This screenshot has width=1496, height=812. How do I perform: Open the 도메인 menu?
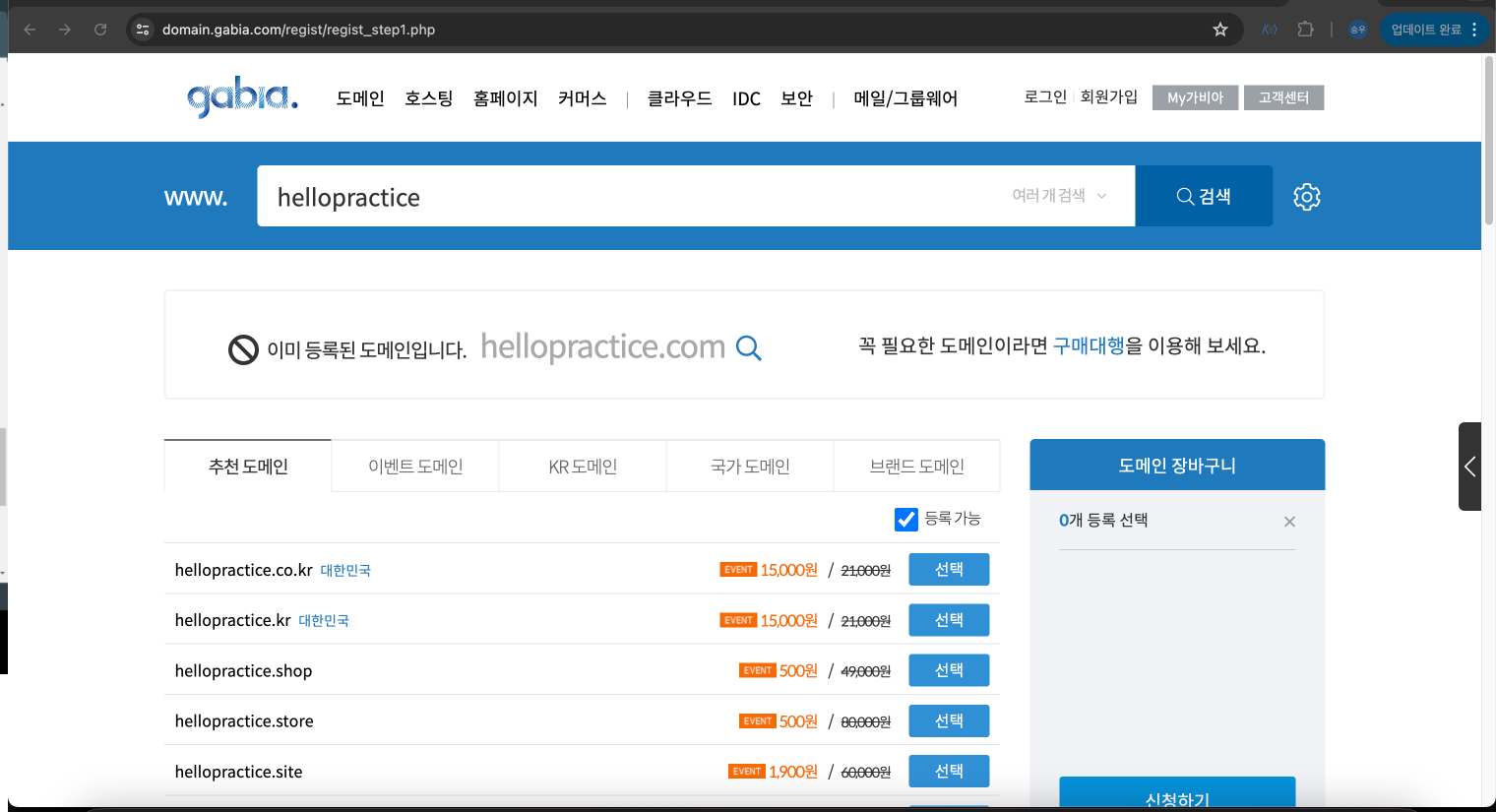click(360, 98)
